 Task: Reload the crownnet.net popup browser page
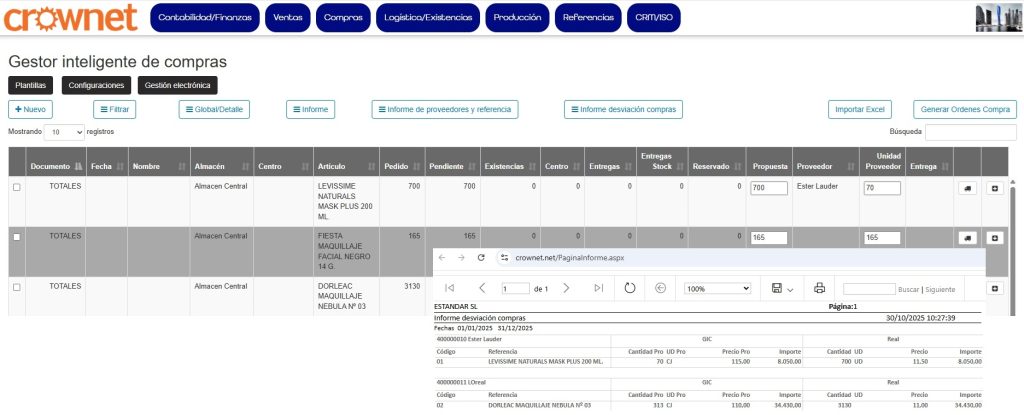tap(482, 257)
